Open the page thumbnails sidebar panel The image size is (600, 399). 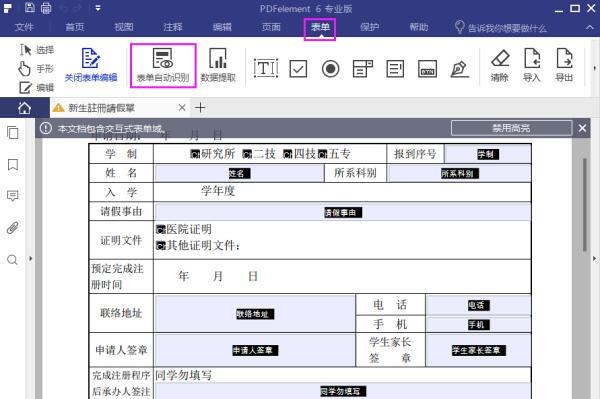pyautogui.click(x=13, y=133)
